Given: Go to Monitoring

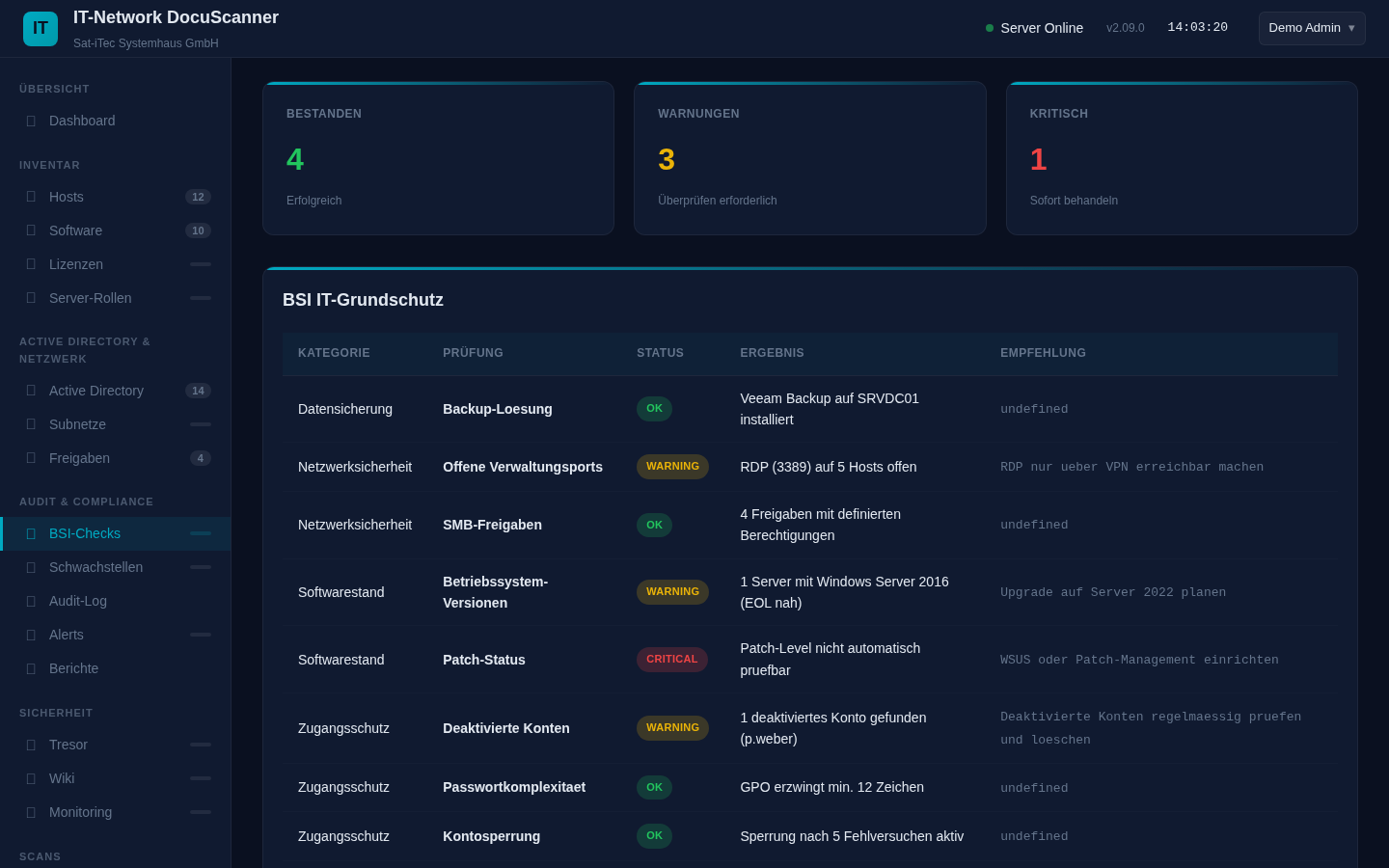Looking at the screenshot, I should [116, 812].
